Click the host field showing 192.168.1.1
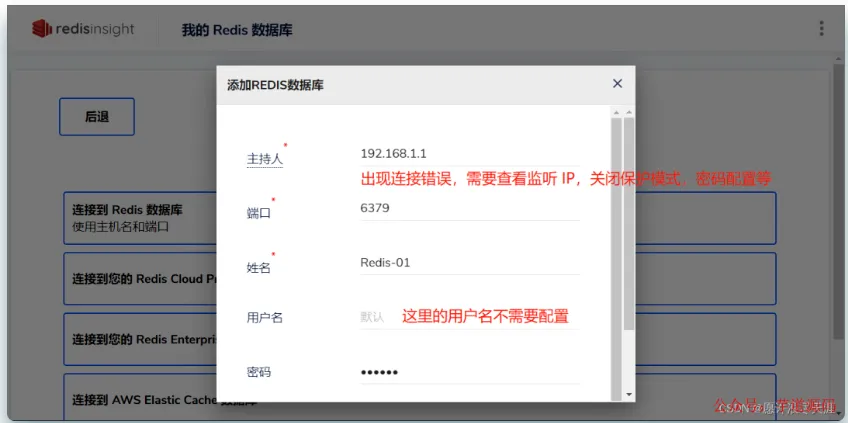This screenshot has height=423, width=848. pos(469,154)
